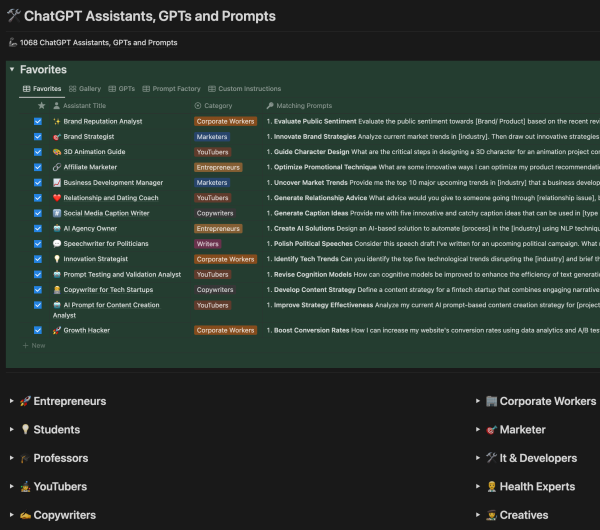600x530 pixels.
Task: Click the Evaluate Public Sentiment prompt cell
Action: [x=433, y=121]
